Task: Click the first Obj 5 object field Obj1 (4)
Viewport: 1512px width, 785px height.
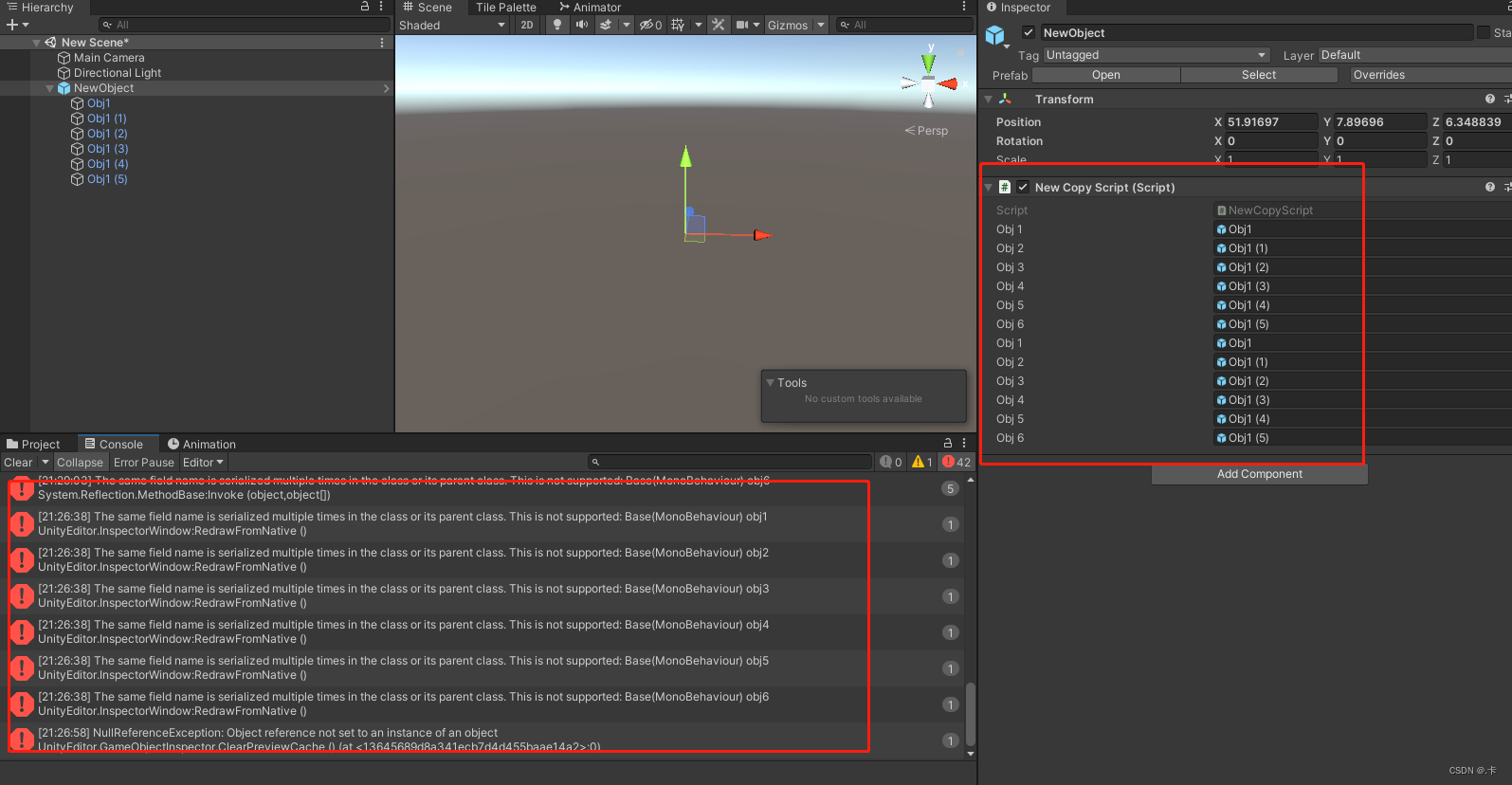Action: pos(1362,305)
